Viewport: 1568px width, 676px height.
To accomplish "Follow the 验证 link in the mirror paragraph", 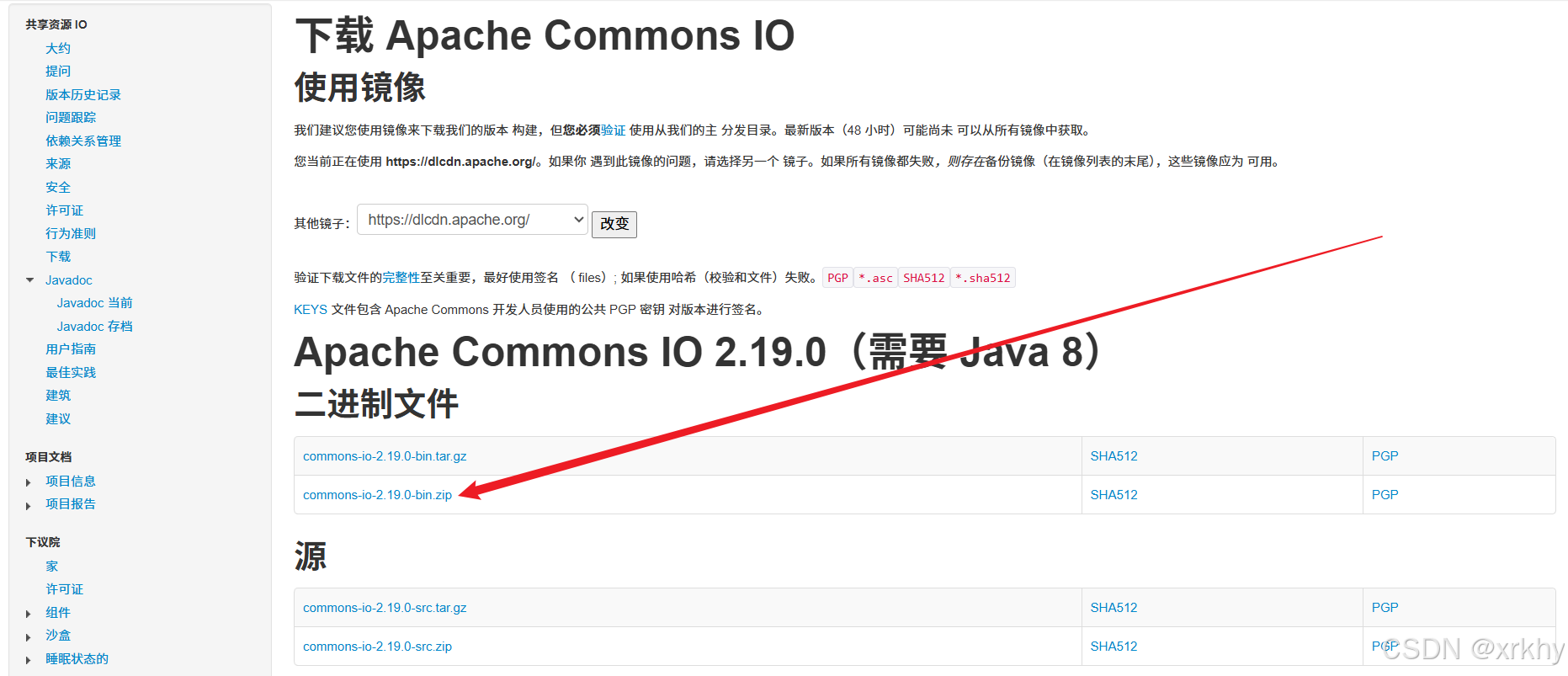I will click(x=614, y=130).
